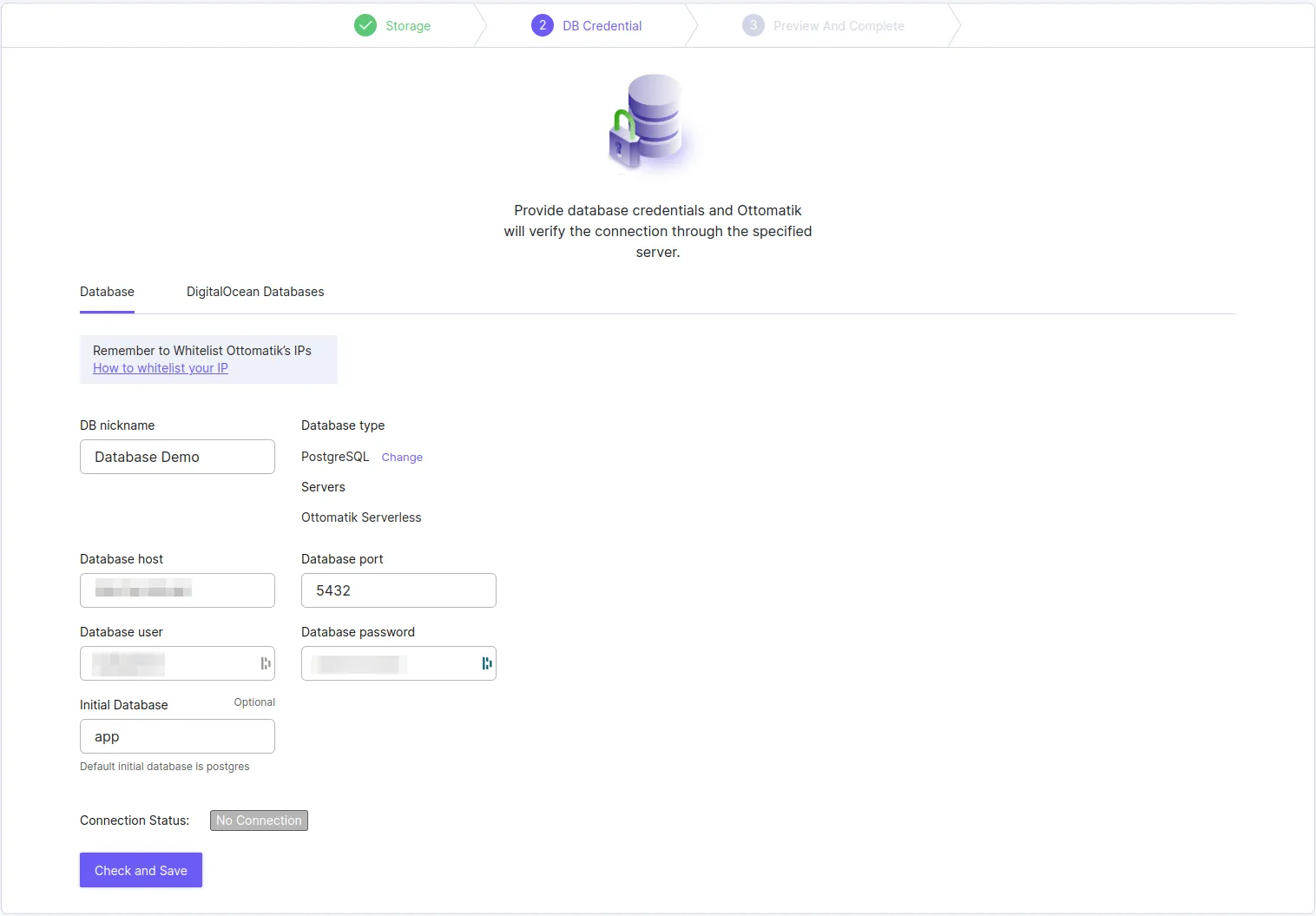1316x916 pixels.
Task: Click the locked database illustration
Action: (x=649, y=122)
